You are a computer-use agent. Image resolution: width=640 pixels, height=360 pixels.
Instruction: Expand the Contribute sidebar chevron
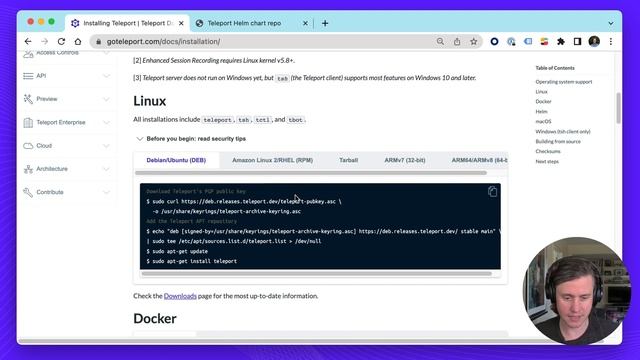click(106, 192)
